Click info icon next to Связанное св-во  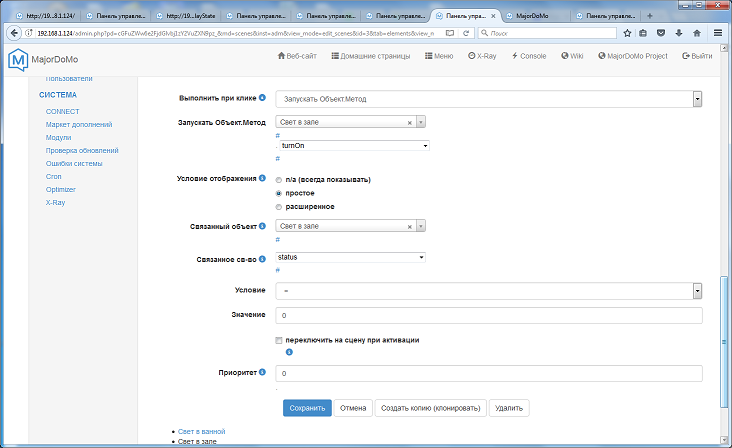coord(262,259)
